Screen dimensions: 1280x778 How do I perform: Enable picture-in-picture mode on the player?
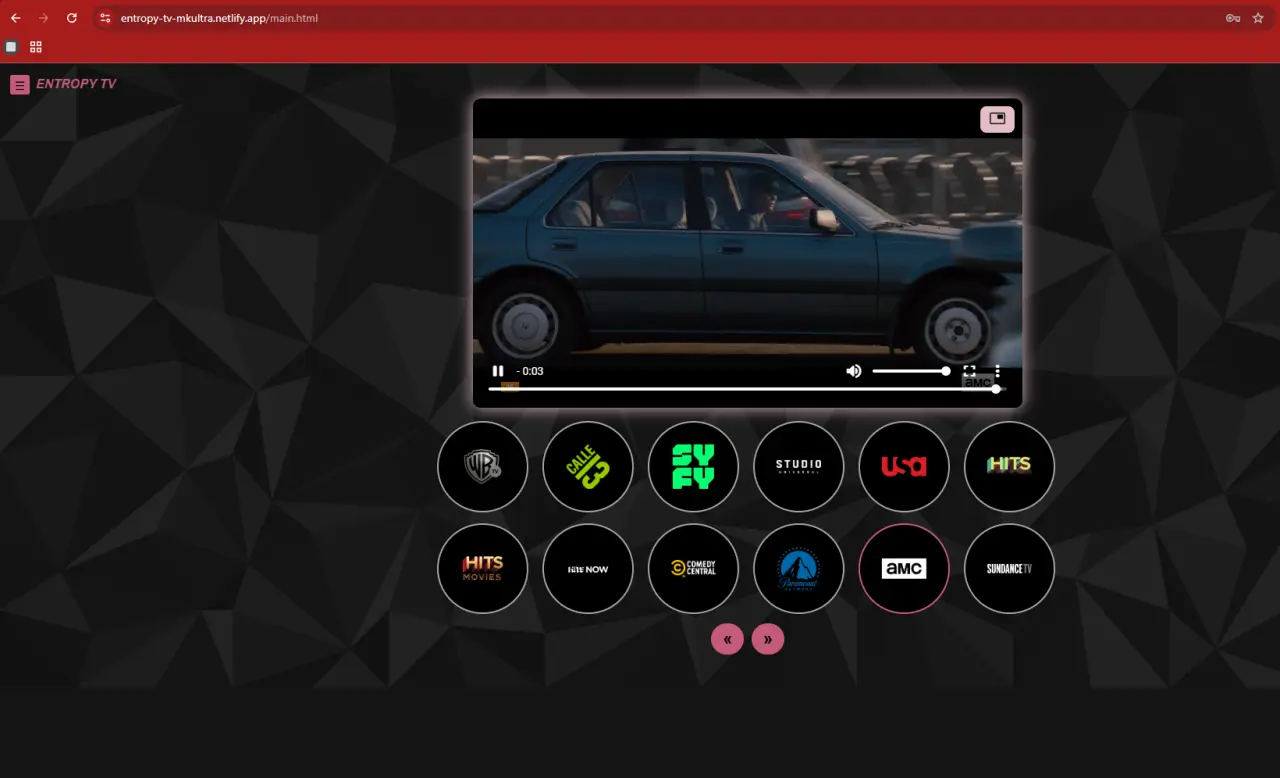[x=997, y=119]
